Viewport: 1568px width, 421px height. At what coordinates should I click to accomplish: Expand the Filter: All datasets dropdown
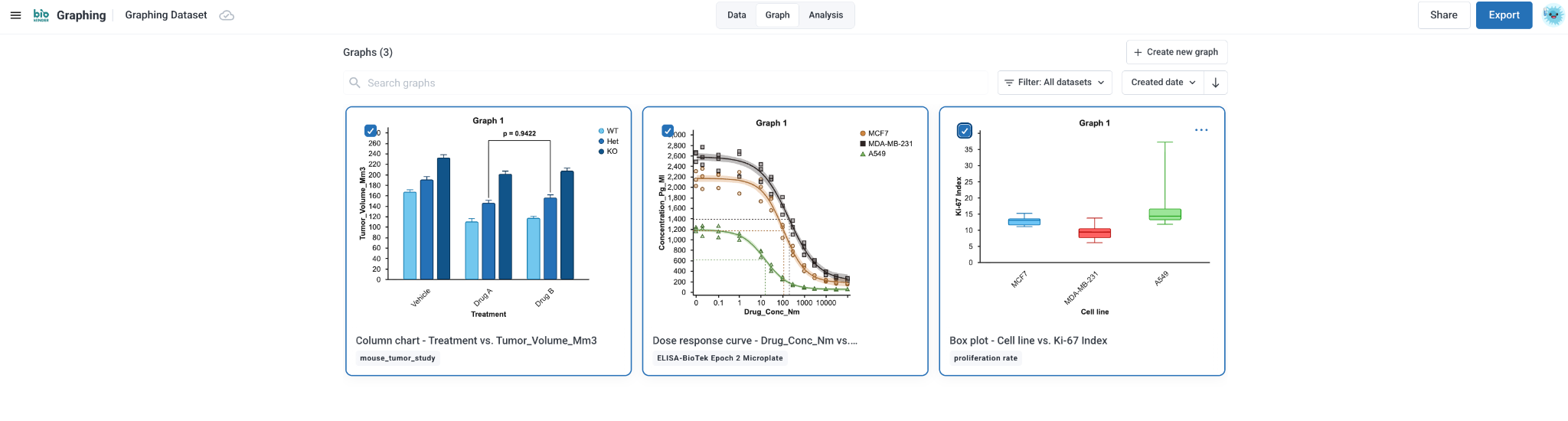[1055, 83]
